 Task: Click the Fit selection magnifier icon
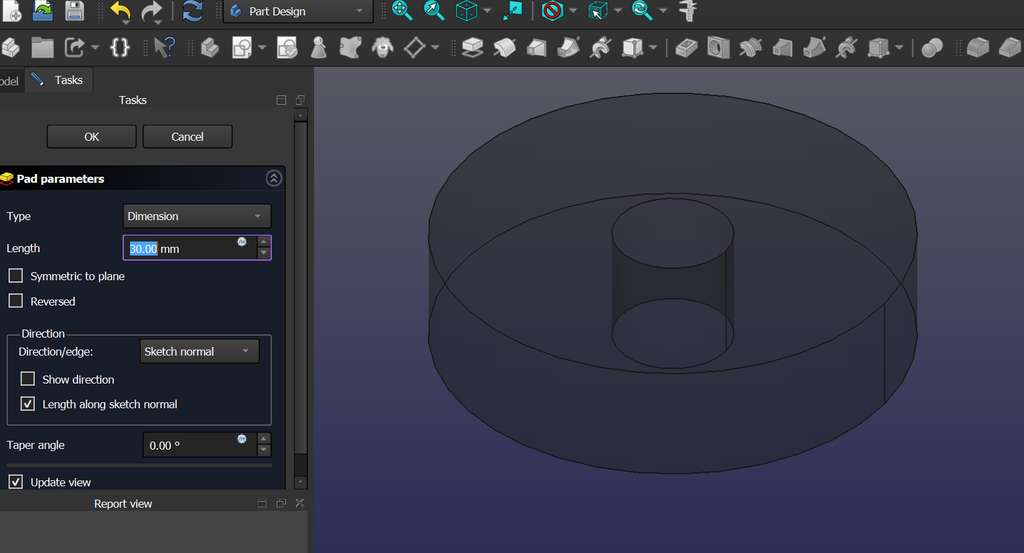click(434, 10)
